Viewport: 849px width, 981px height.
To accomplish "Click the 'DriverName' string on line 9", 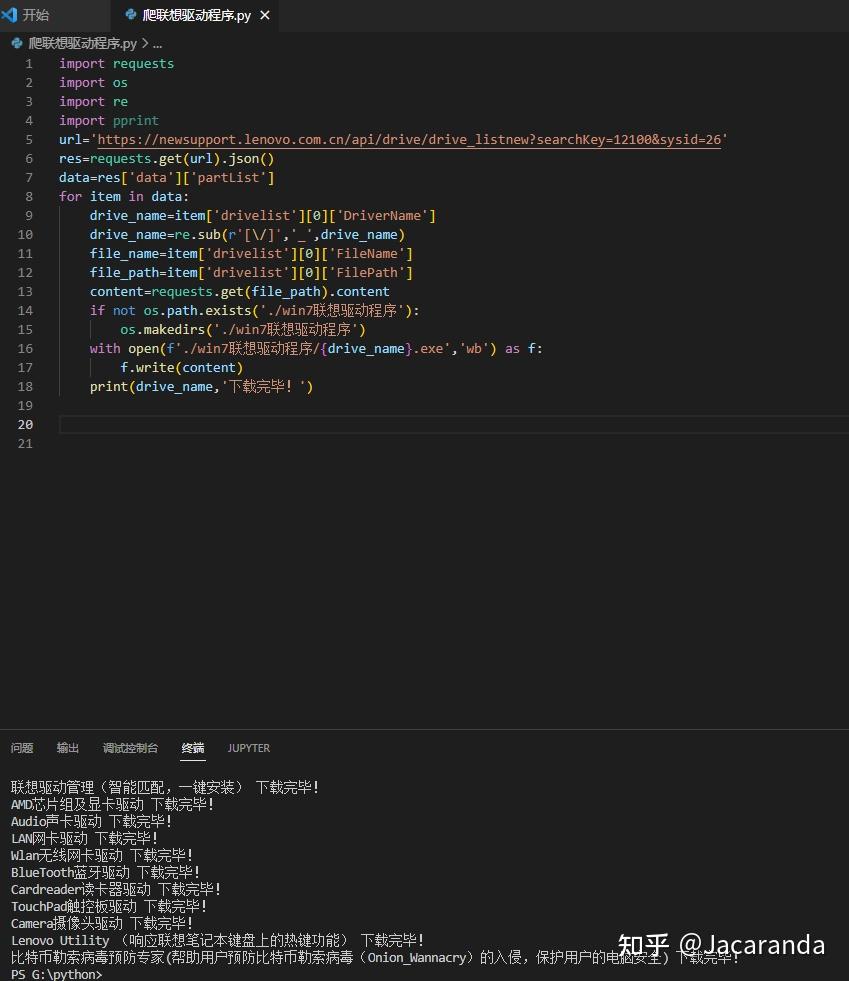I will point(382,215).
